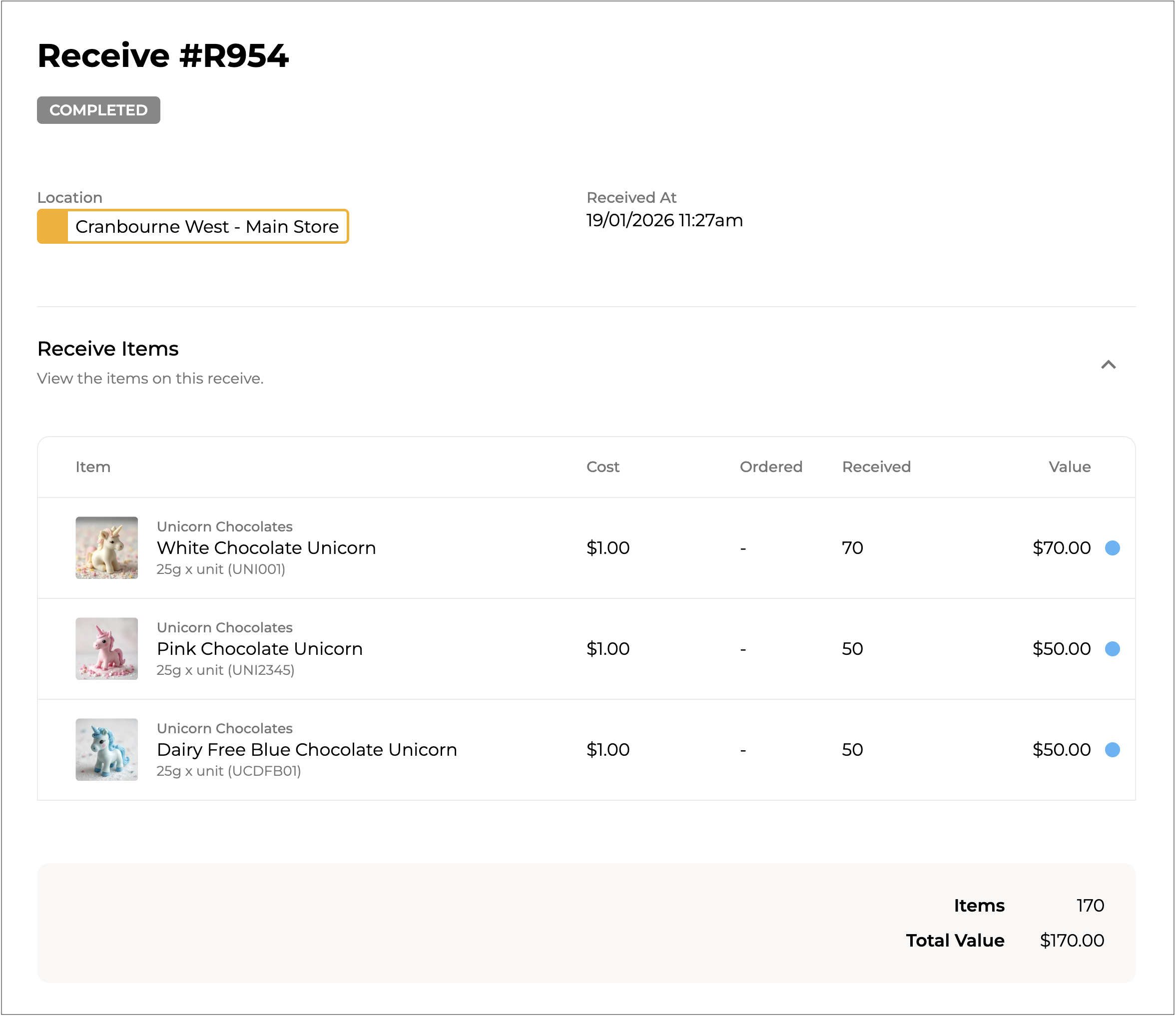1176x1017 pixels.
Task: Collapse the Receive Items section chevron
Action: coord(1108,364)
